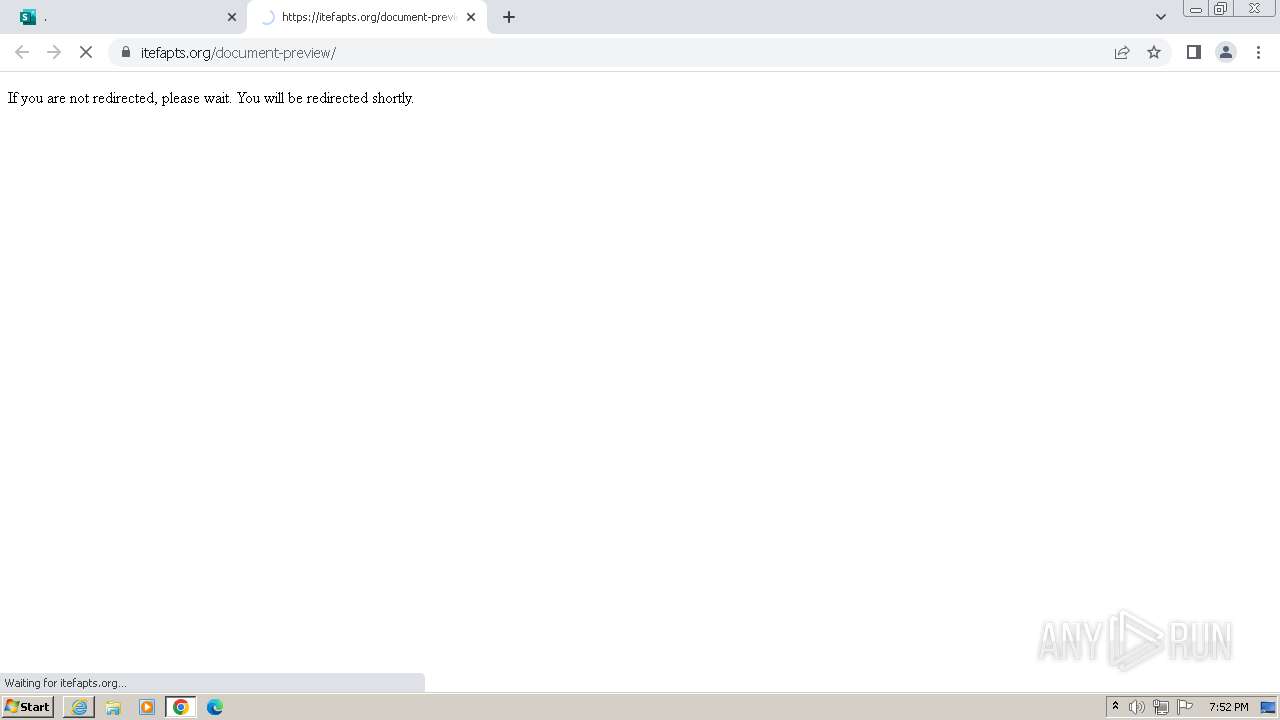Viewport: 1280px width, 720px height.
Task: Open Microsoft Edge from taskbar
Action: click(x=215, y=707)
